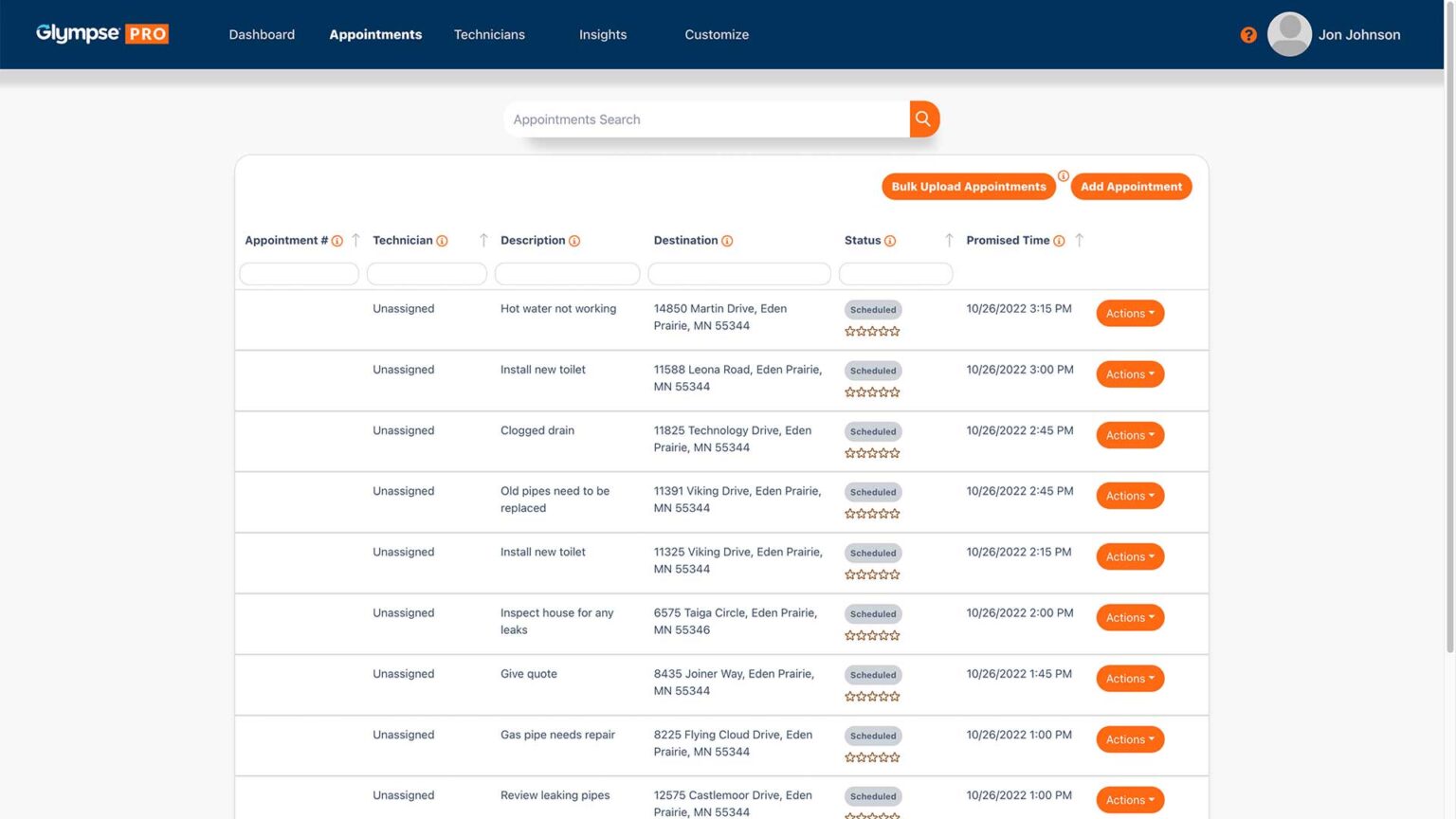Focus the Appointments Search field
The height and width of the screenshot is (819, 1456).
(x=706, y=119)
